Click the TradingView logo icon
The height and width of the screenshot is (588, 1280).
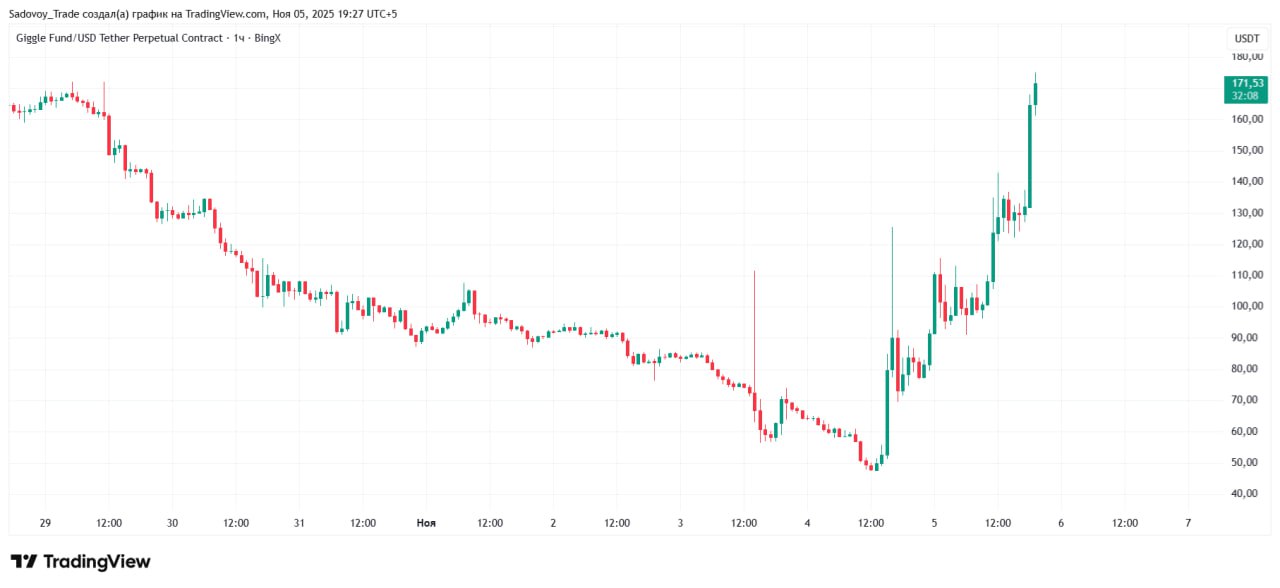[24, 562]
